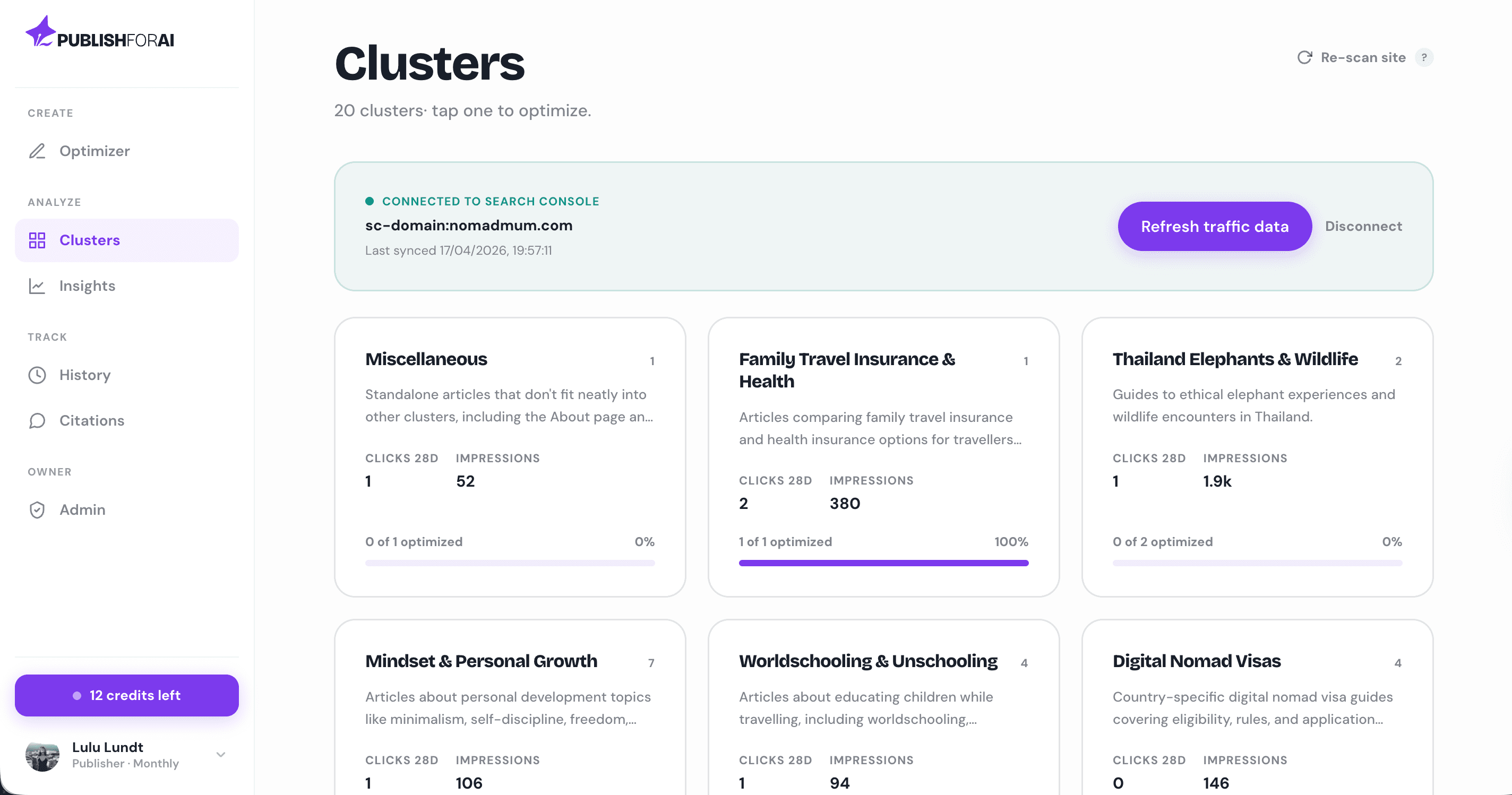
Task: Open Worldschooling & Unschooling cluster
Action: (883, 707)
